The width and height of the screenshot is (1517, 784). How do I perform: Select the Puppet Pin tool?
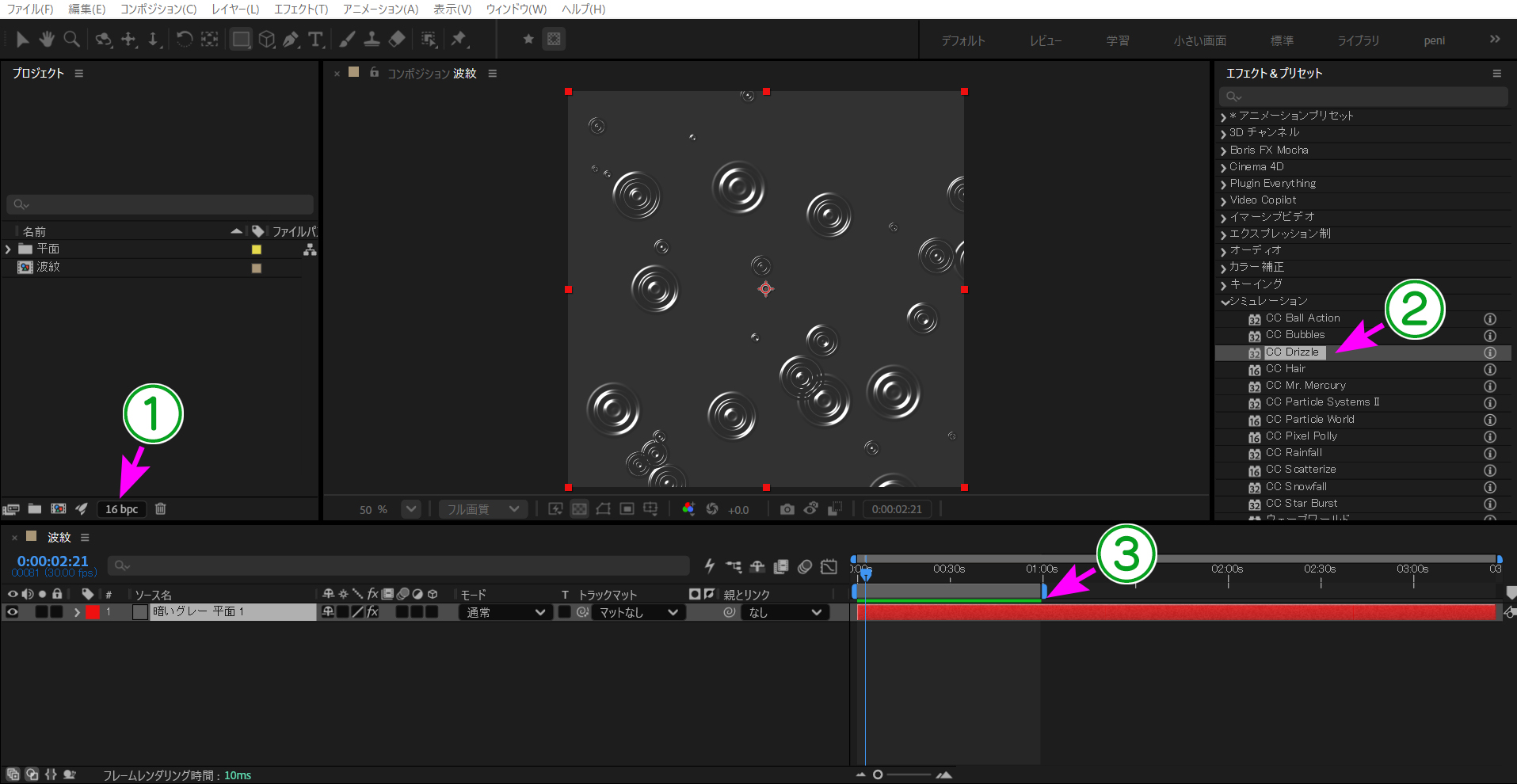click(x=459, y=39)
